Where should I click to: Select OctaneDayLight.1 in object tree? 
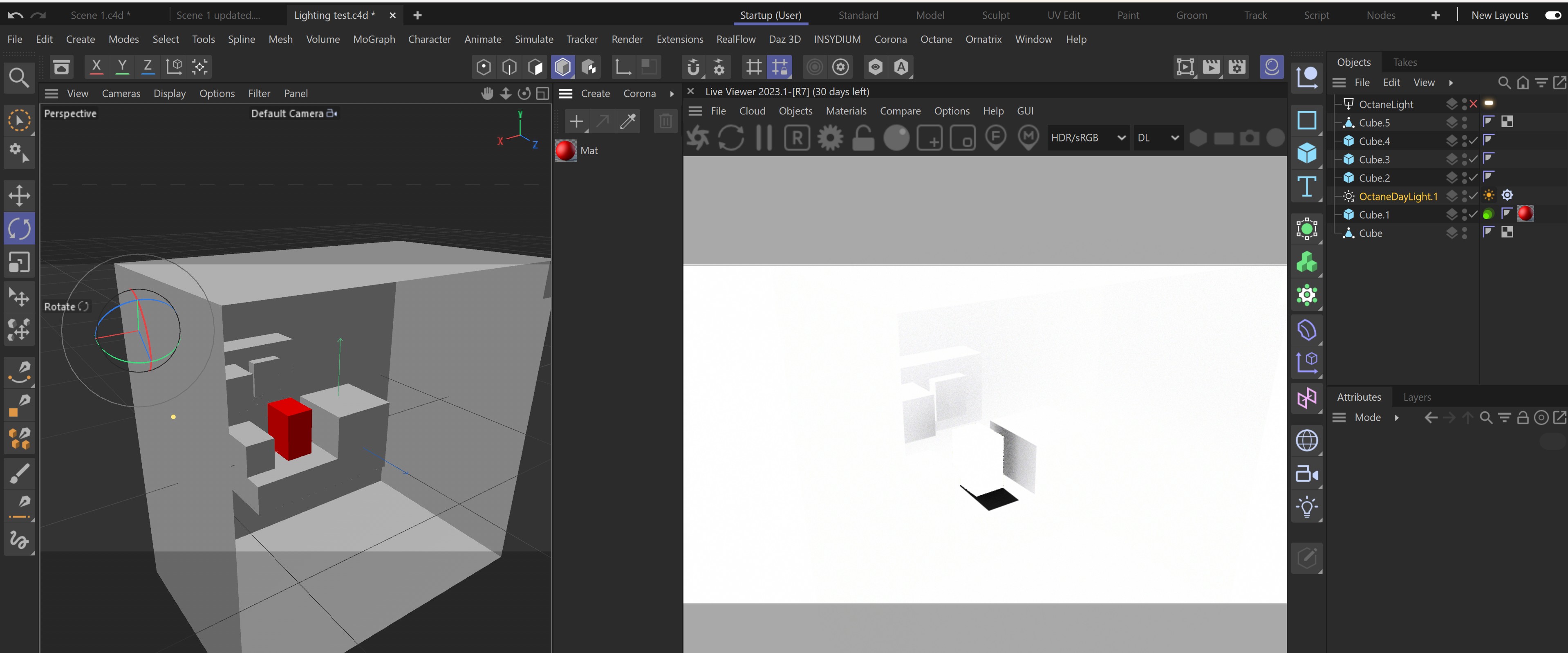click(1398, 196)
